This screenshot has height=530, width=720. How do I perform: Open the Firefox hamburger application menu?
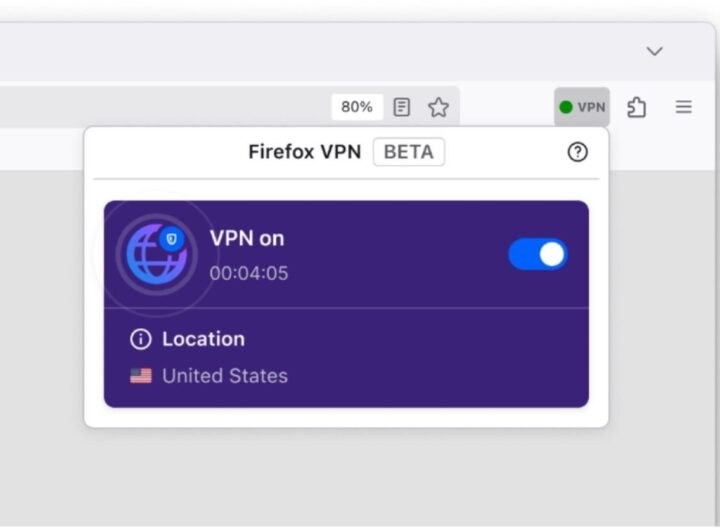[x=684, y=107]
